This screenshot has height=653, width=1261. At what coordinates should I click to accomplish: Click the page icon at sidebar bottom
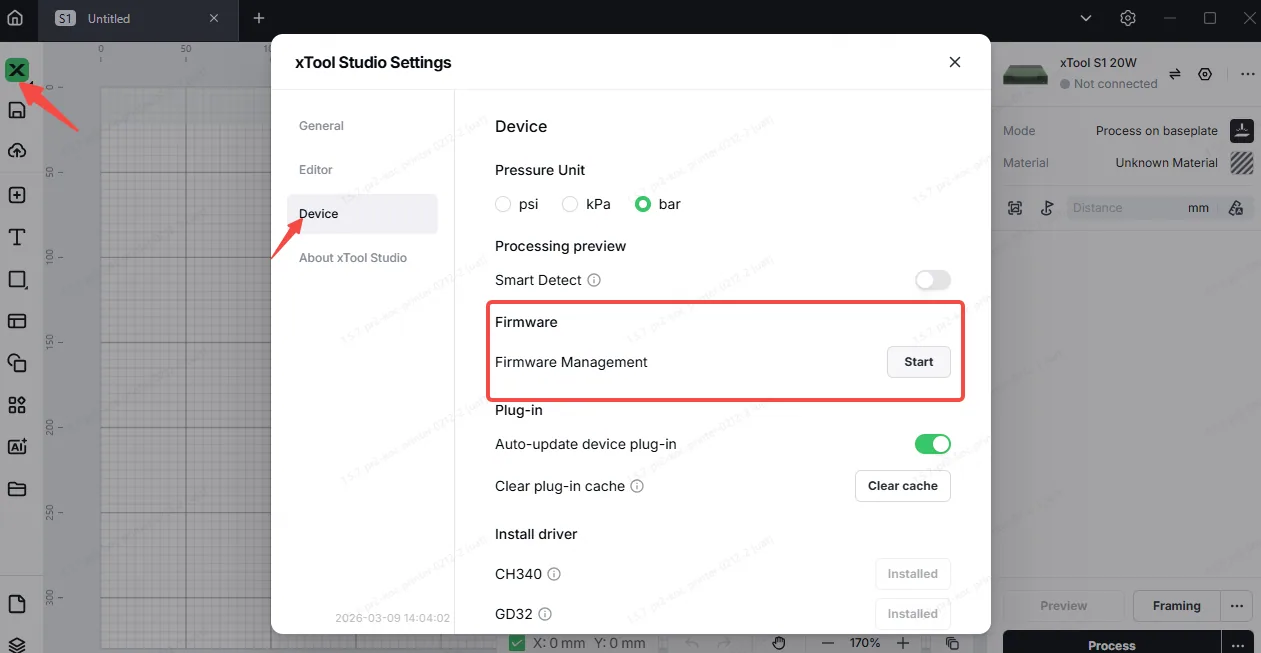(x=17, y=604)
